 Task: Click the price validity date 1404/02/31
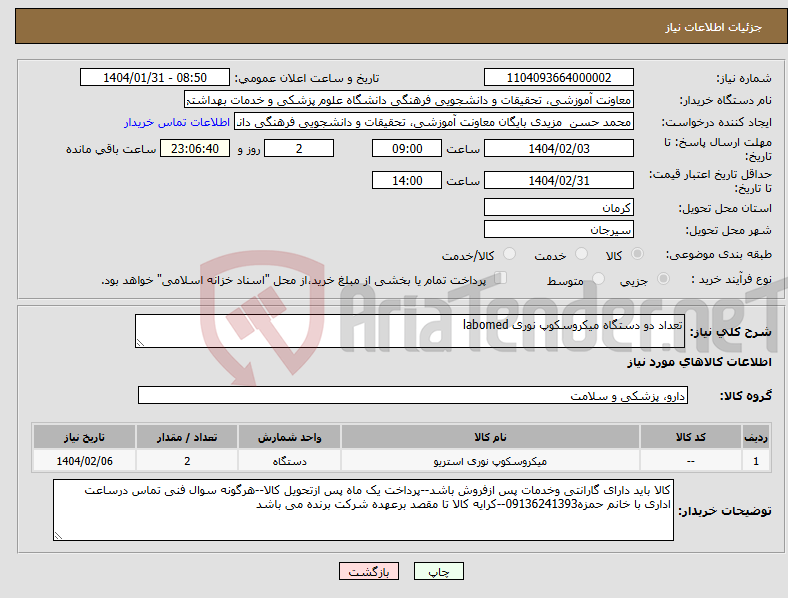[558, 180]
